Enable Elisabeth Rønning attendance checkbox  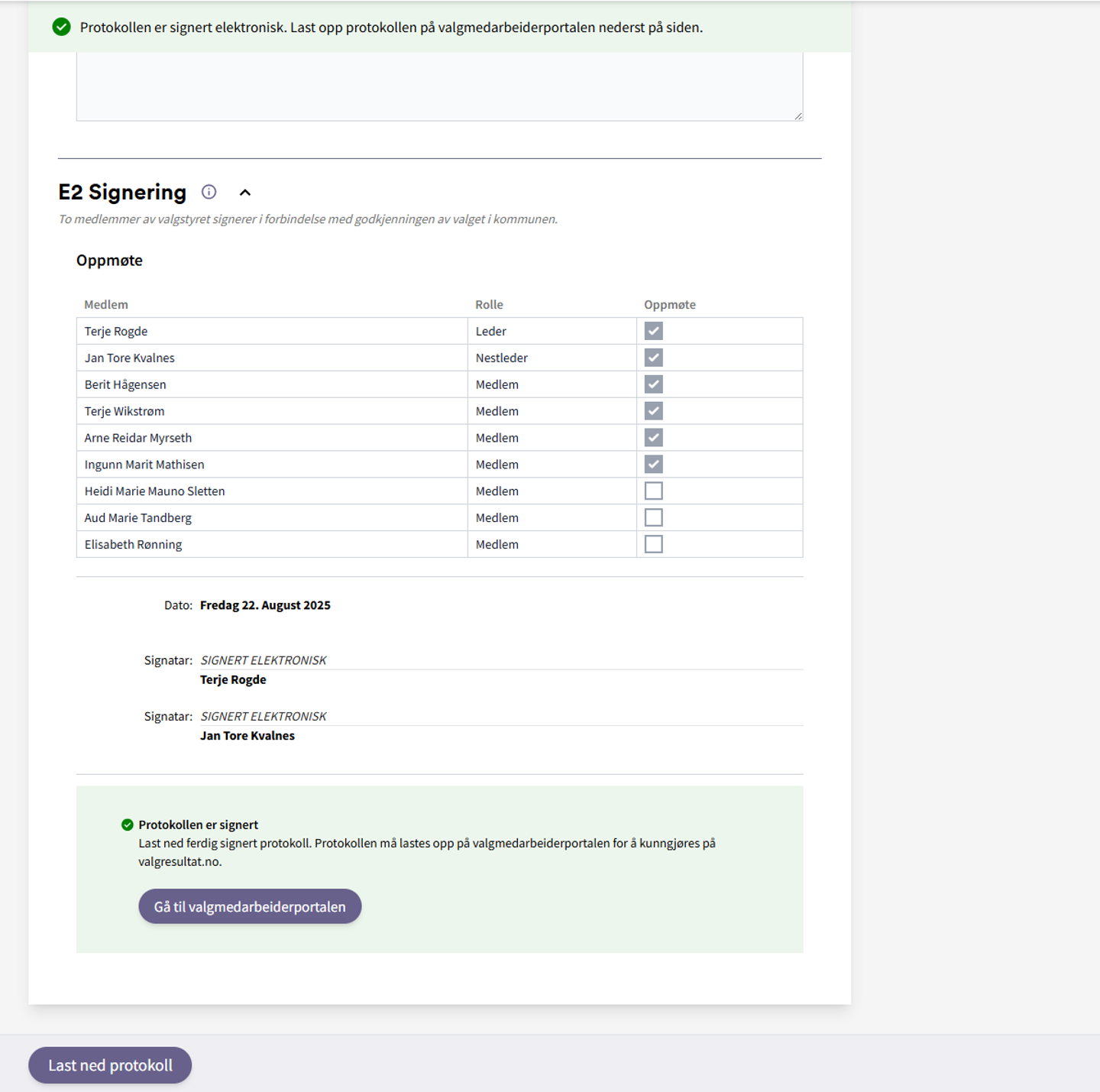point(653,544)
